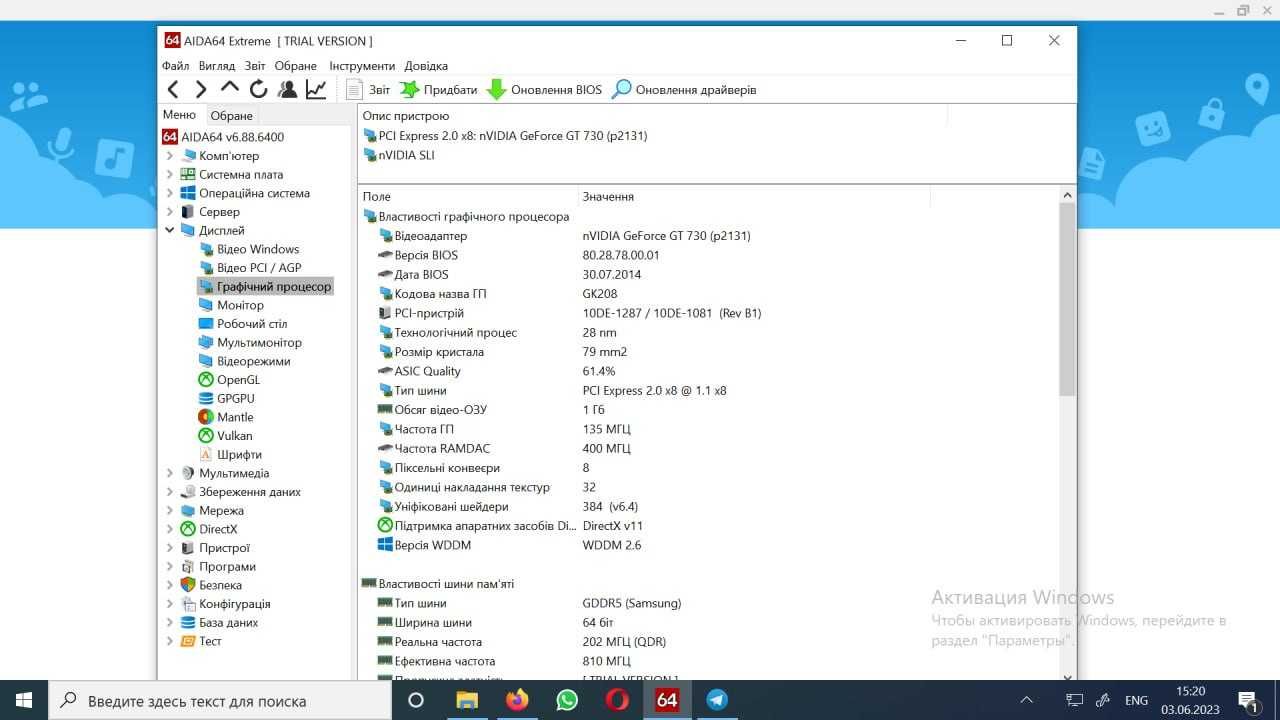
Task: Expand the Операційна система tree node
Action: coord(170,193)
